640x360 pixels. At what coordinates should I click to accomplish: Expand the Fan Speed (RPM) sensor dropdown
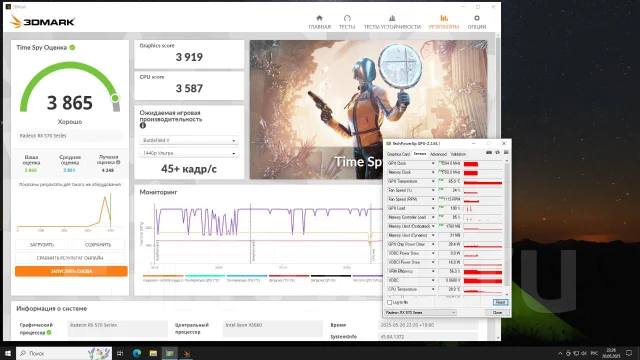click(x=433, y=199)
